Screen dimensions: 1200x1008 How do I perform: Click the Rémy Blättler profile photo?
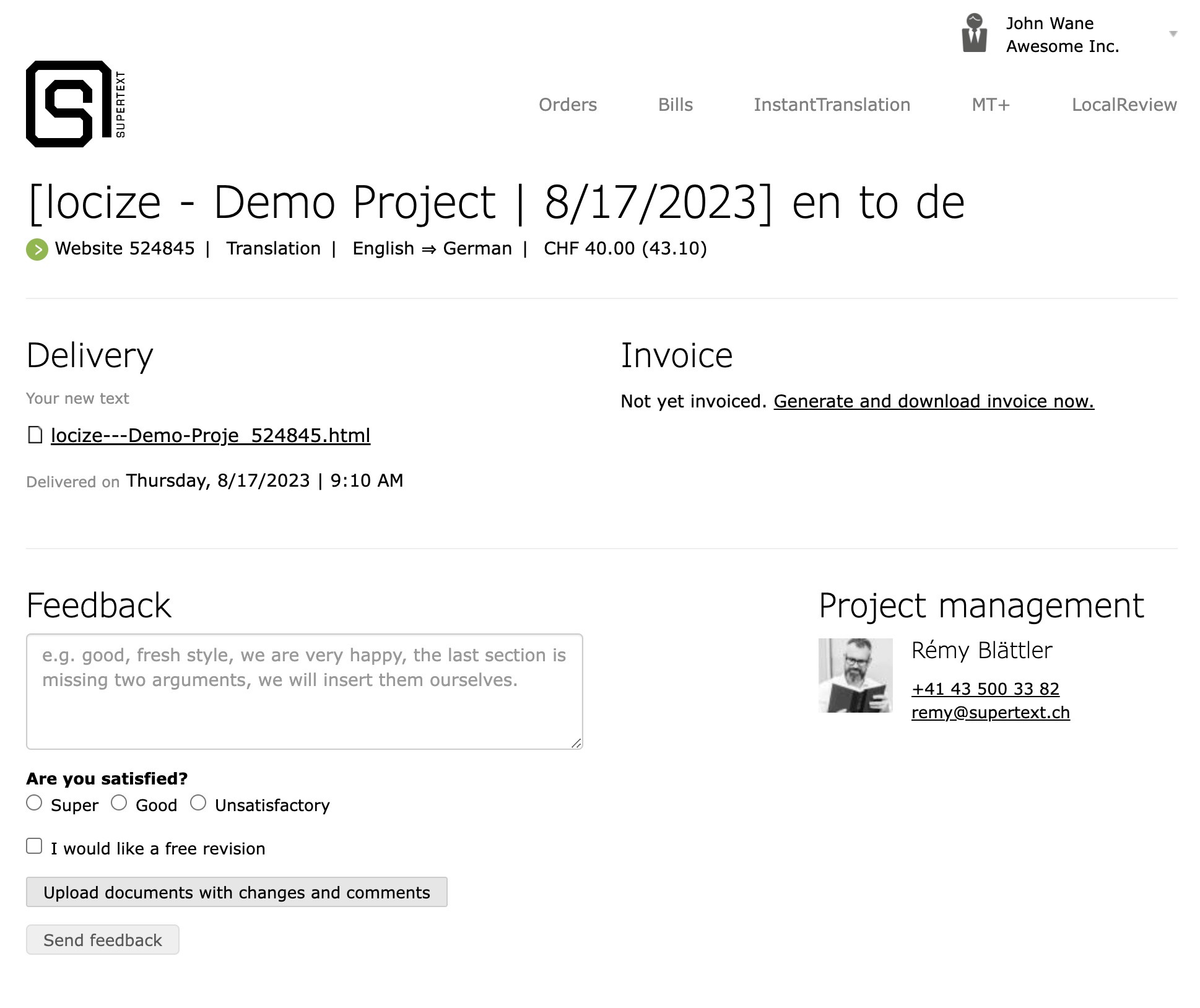[855, 676]
